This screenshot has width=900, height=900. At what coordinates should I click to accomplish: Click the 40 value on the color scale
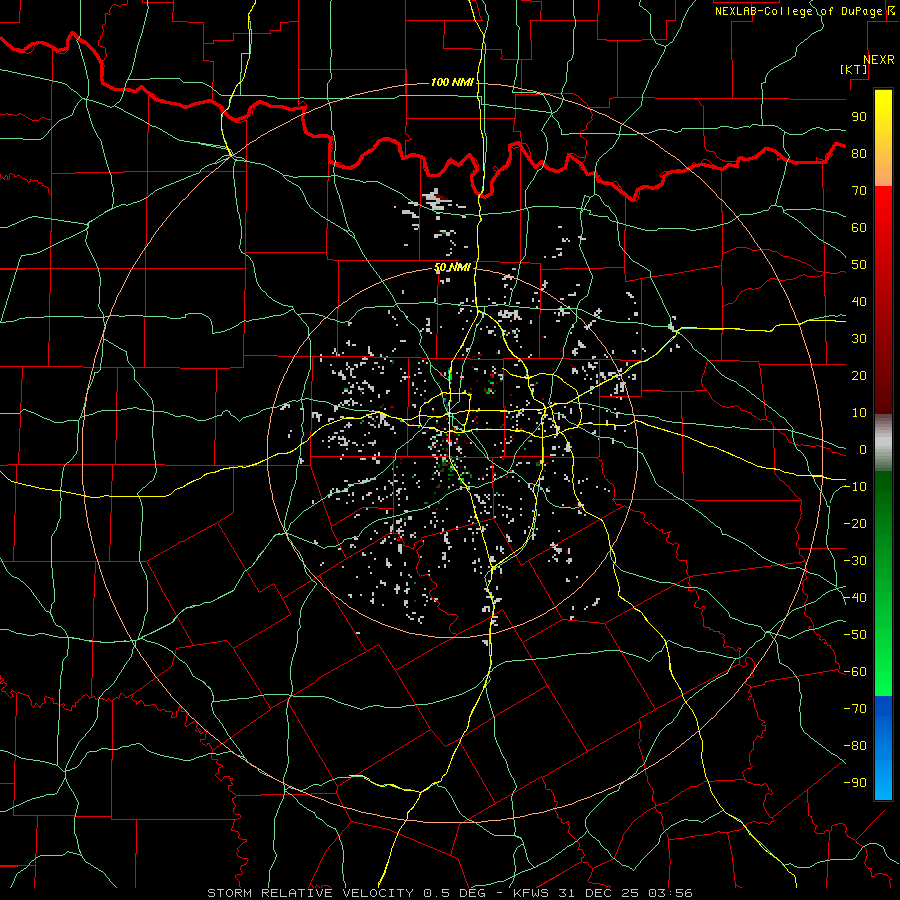tap(859, 302)
